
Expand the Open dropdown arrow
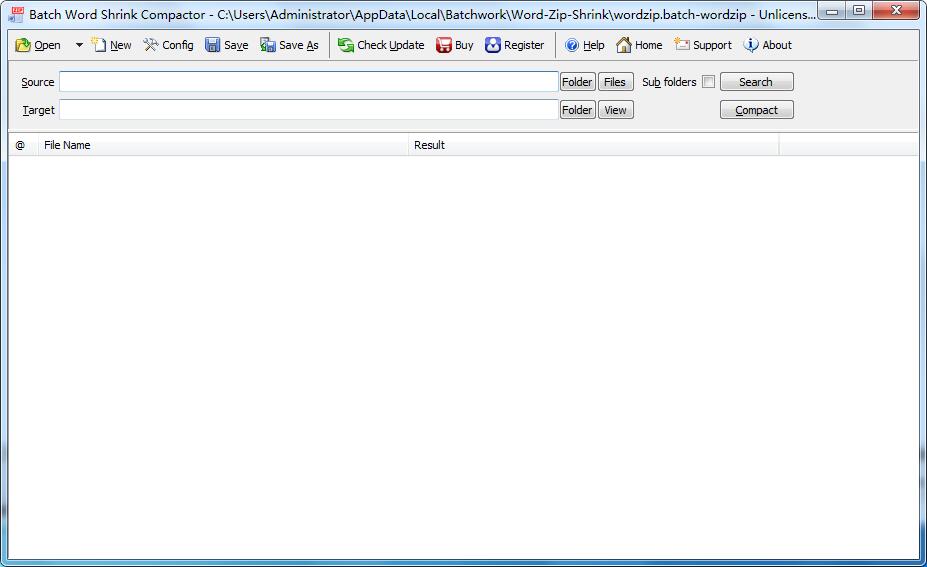coord(79,45)
